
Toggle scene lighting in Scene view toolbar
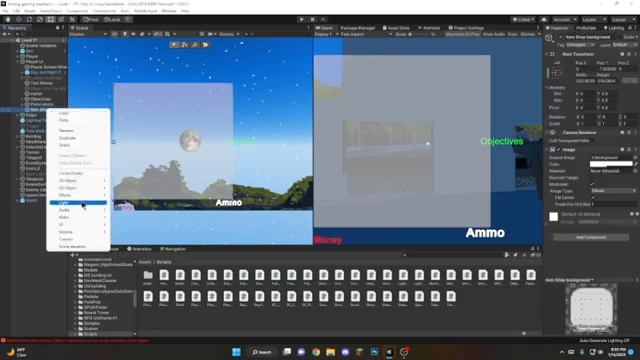[x=125, y=34]
